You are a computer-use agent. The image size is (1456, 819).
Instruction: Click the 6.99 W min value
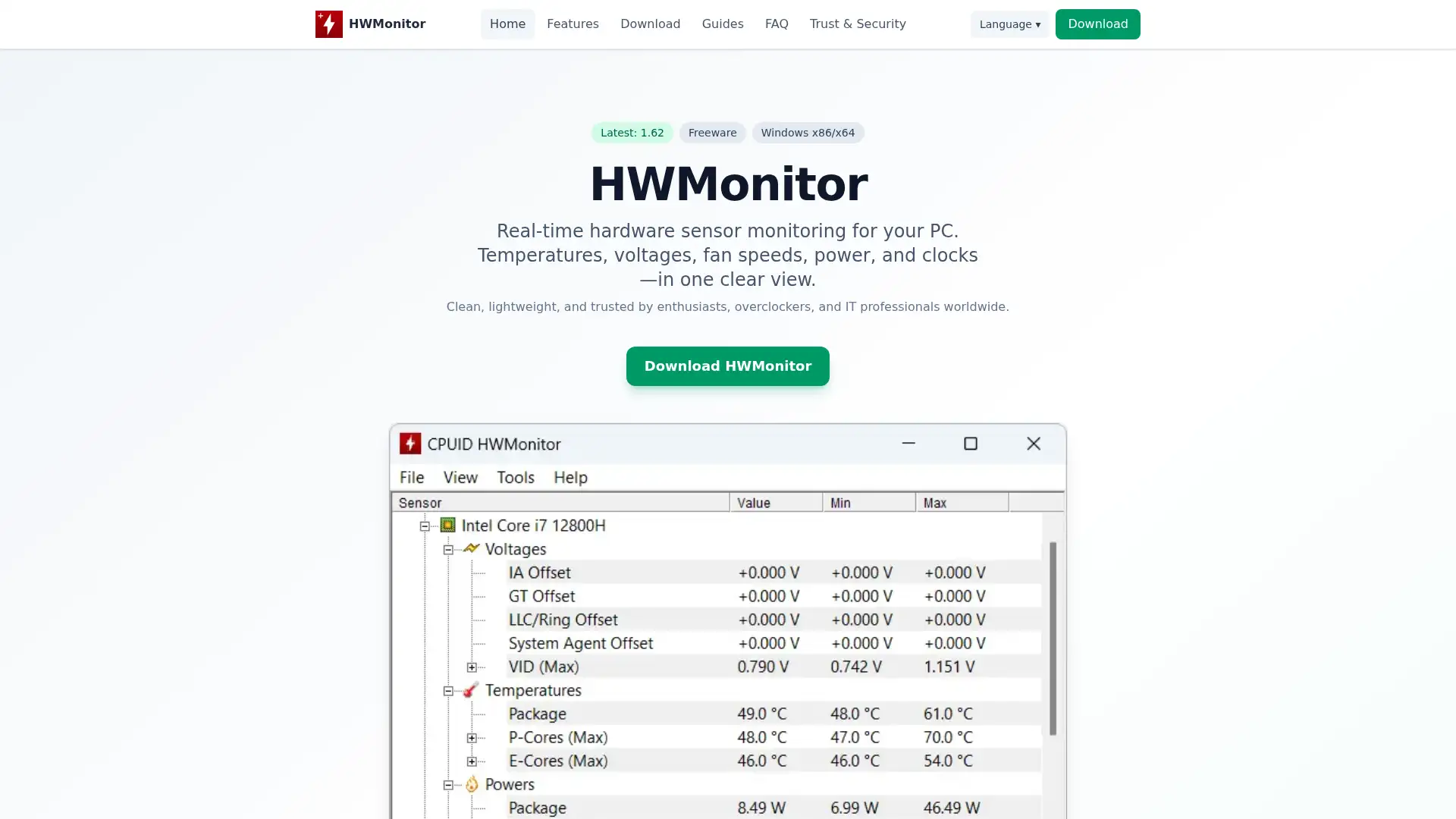click(x=855, y=808)
